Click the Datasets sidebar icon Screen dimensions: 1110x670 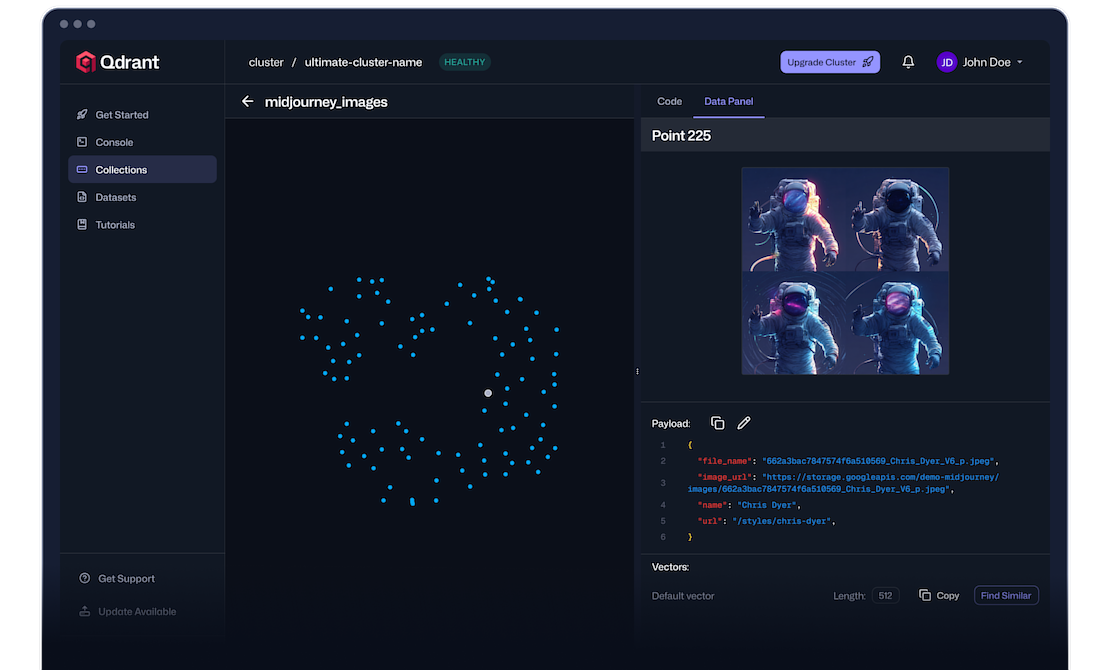[83, 197]
